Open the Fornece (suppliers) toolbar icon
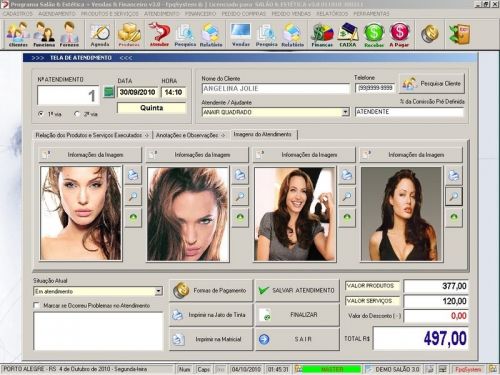 (69, 34)
